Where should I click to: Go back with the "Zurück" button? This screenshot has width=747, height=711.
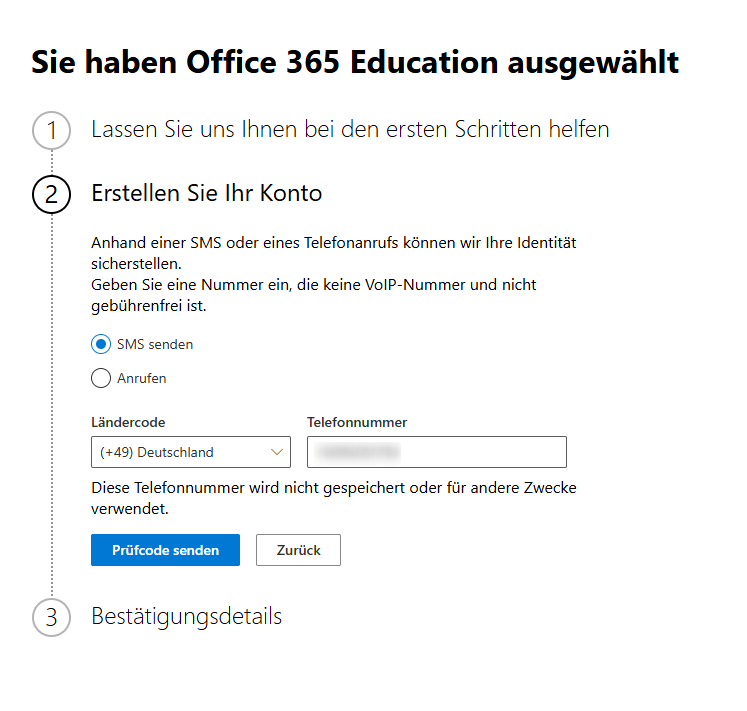pyautogui.click(x=298, y=550)
